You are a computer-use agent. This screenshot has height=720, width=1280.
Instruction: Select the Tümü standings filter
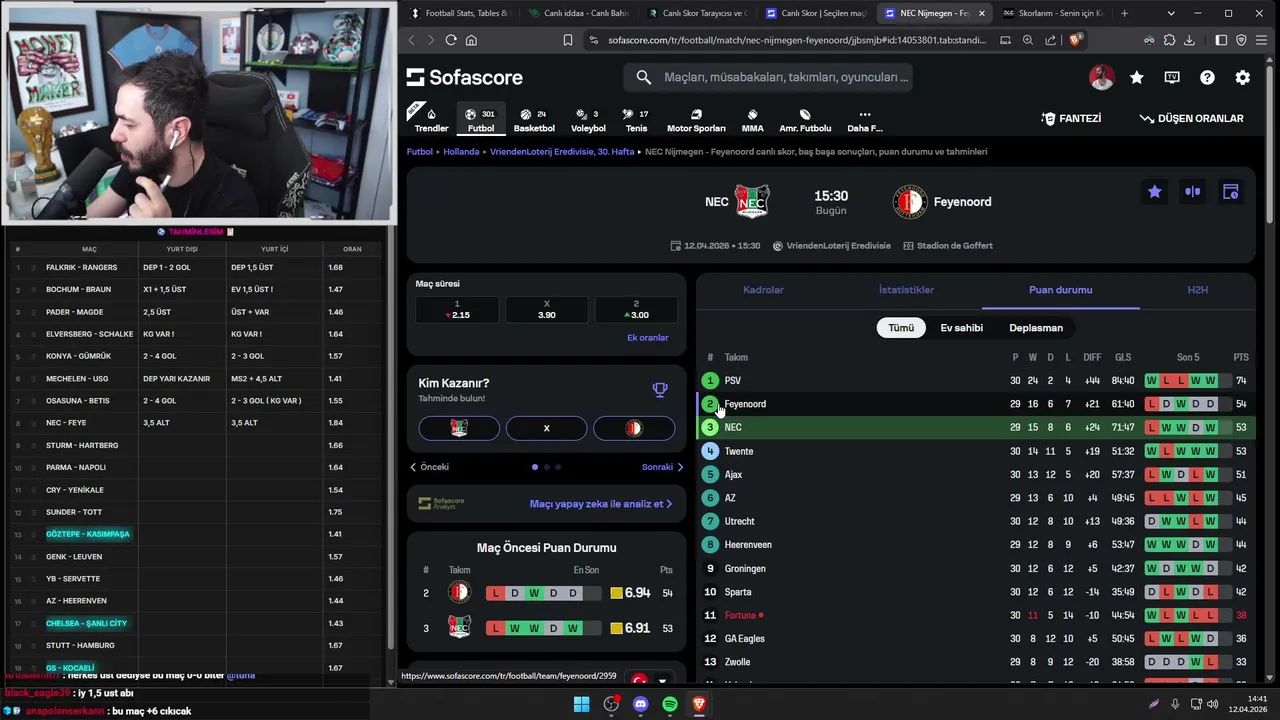coord(901,328)
